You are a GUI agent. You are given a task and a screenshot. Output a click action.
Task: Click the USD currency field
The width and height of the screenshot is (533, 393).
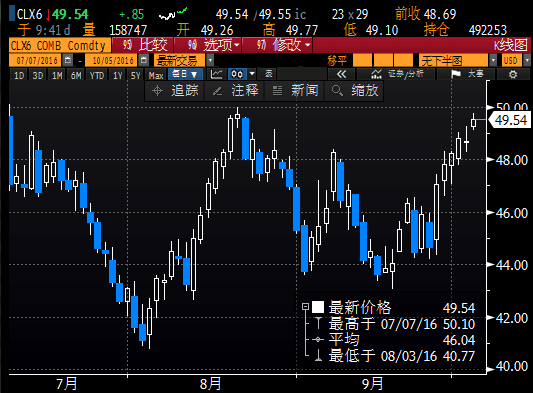tap(512, 61)
